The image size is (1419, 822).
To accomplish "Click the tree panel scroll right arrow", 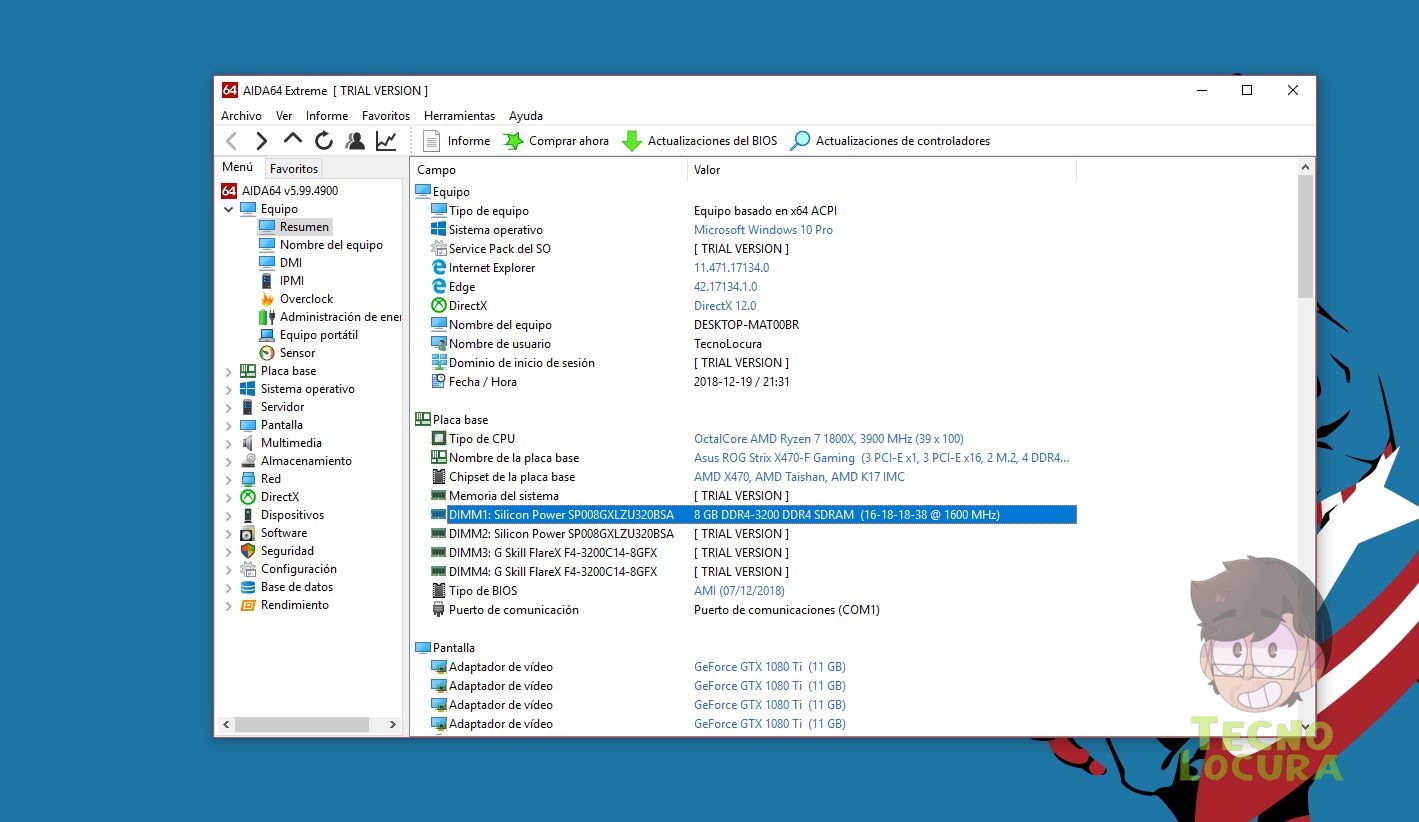I will point(393,724).
